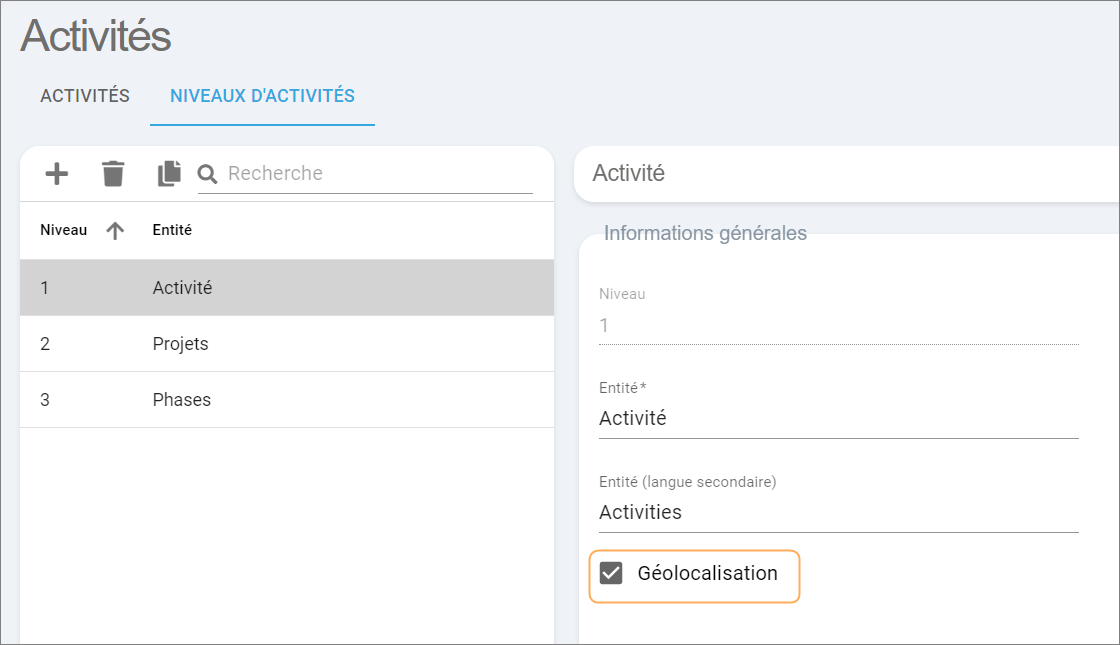Viewport: 1120px width, 645px height.
Task: Uncheck the Géolocalisation checkbox
Action: pyautogui.click(x=611, y=574)
